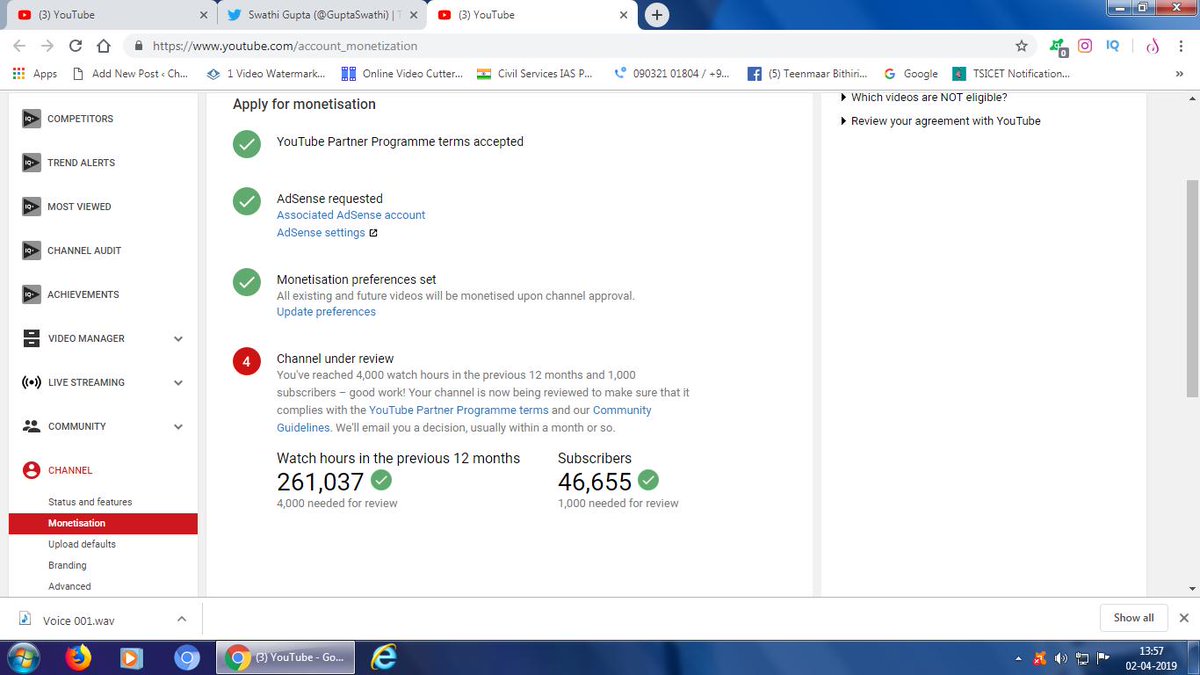Close the downloads bar
This screenshot has height=675, width=1200.
(x=1184, y=618)
